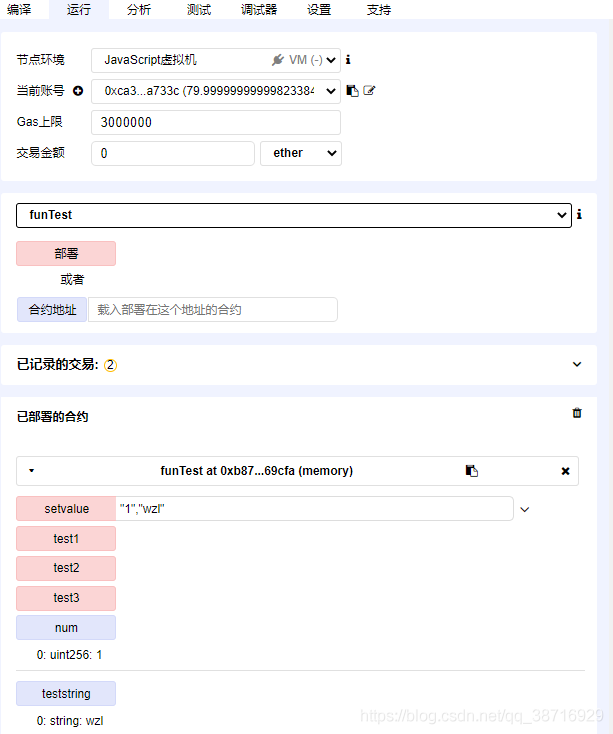
Task: Copy the current account address
Action: click(352, 91)
